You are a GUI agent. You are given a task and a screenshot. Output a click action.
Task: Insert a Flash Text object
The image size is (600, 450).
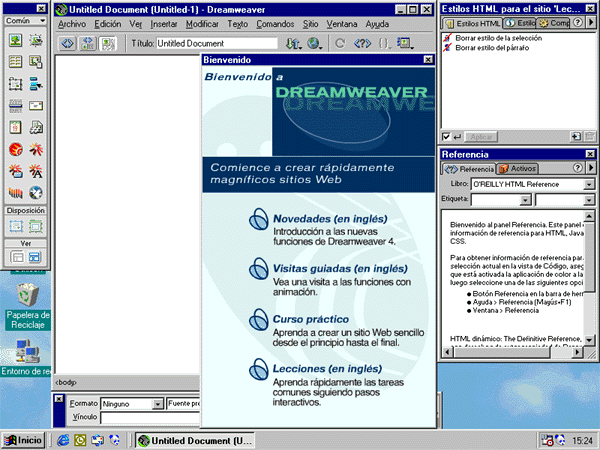point(36,171)
